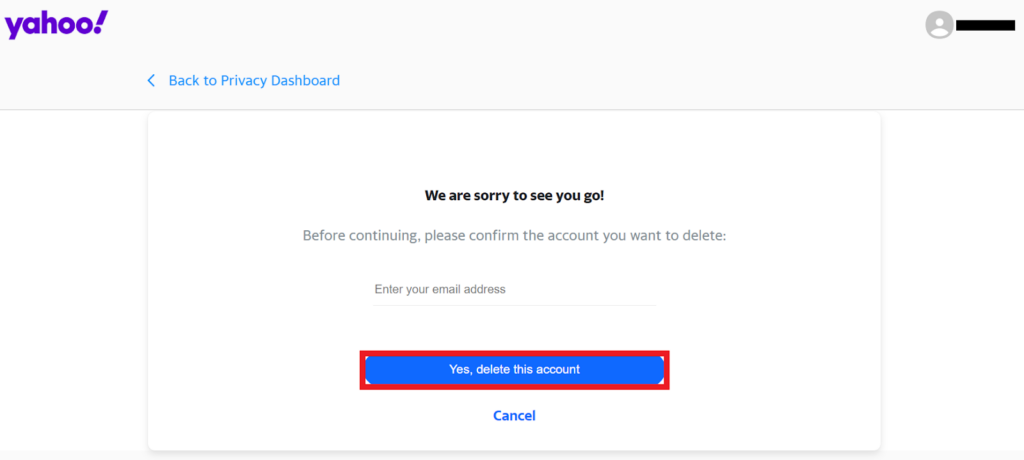Screen dimensions: 1024x460
Task: Click the back chevron arrow icon
Action: 151,80
